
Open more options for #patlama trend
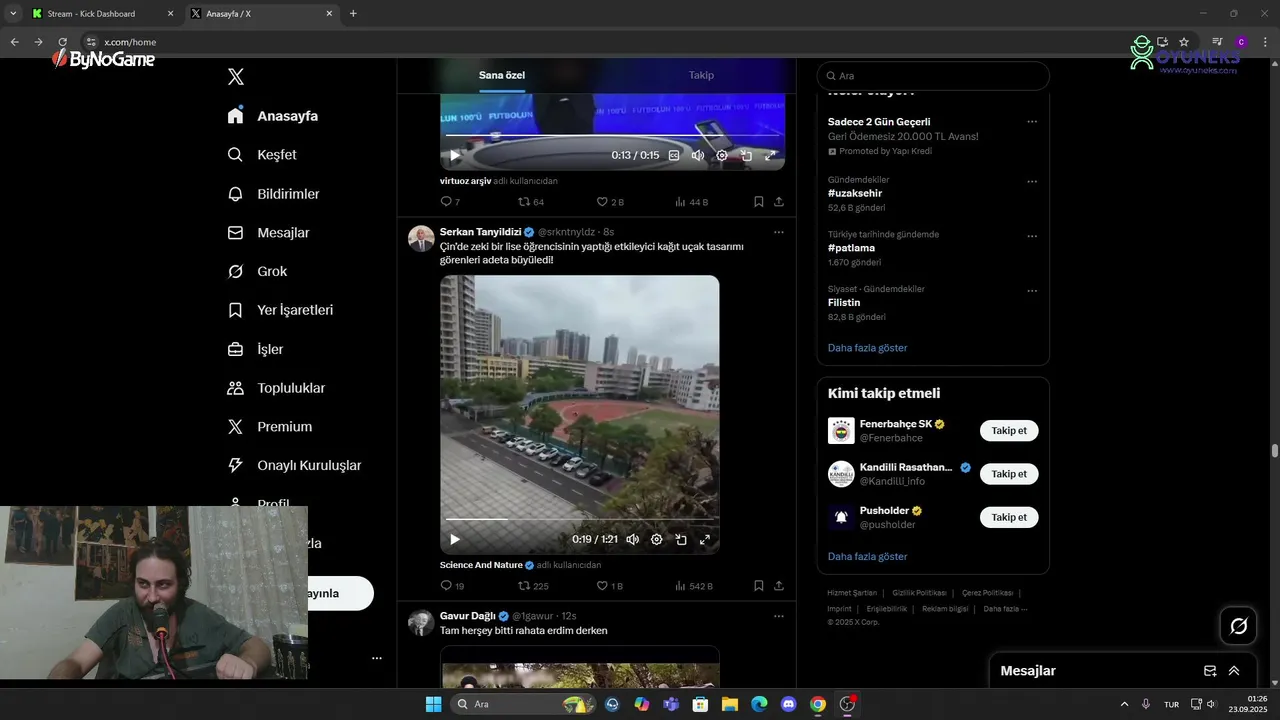[1032, 236]
